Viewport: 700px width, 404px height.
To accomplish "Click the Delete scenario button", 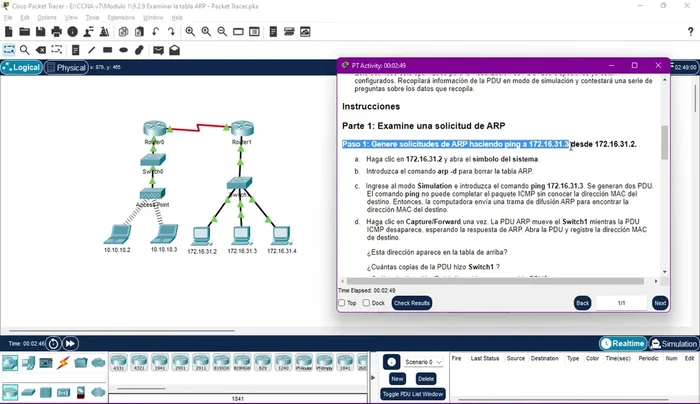I will (425, 379).
